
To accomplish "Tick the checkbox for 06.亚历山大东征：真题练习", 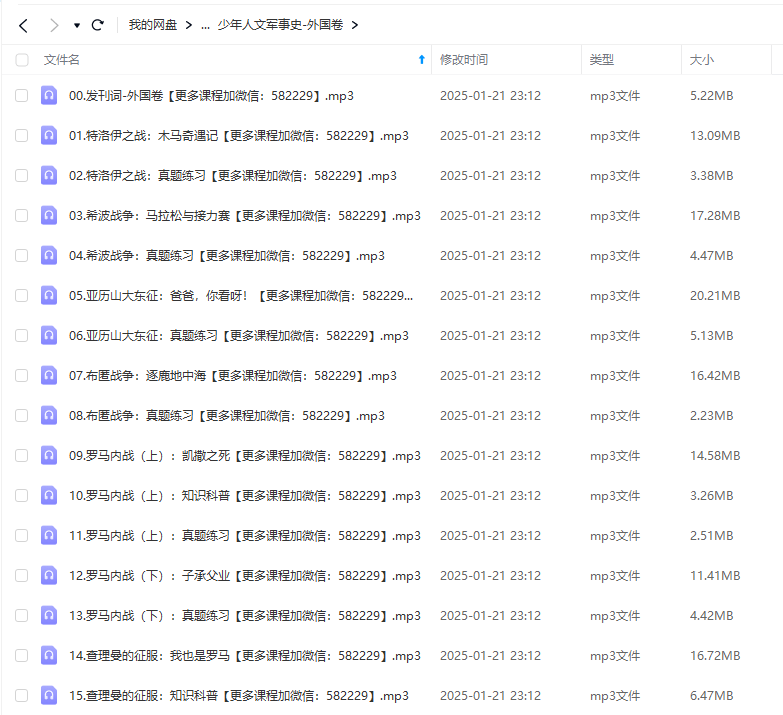I will 21,336.
